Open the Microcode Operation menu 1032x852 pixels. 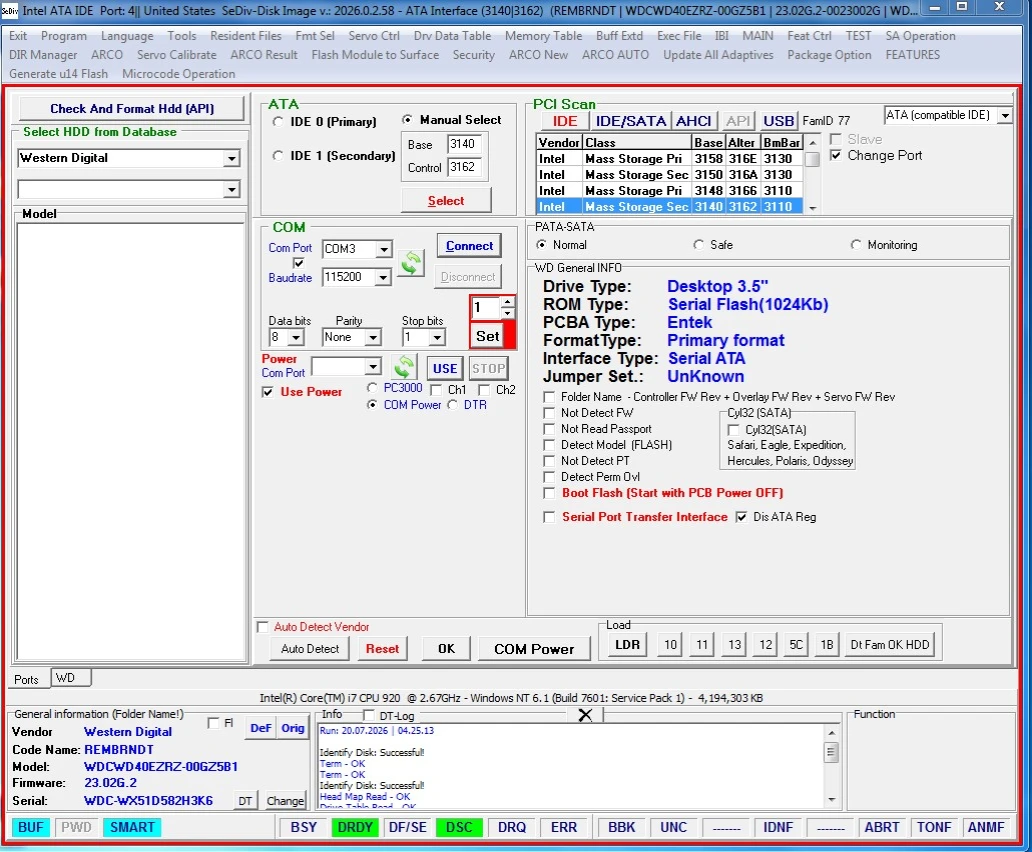tap(178, 74)
